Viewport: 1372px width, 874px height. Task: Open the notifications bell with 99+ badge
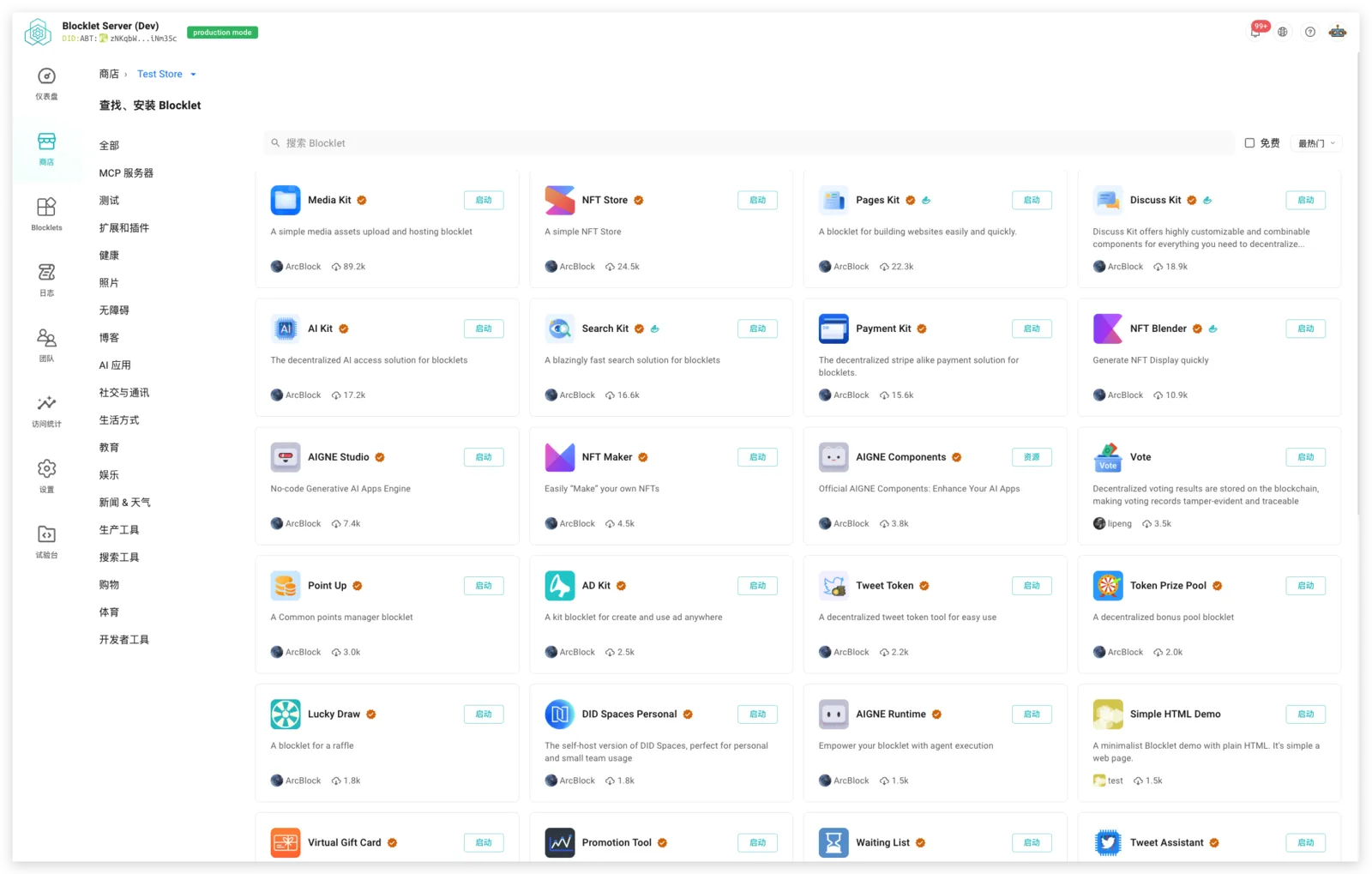point(1255,32)
